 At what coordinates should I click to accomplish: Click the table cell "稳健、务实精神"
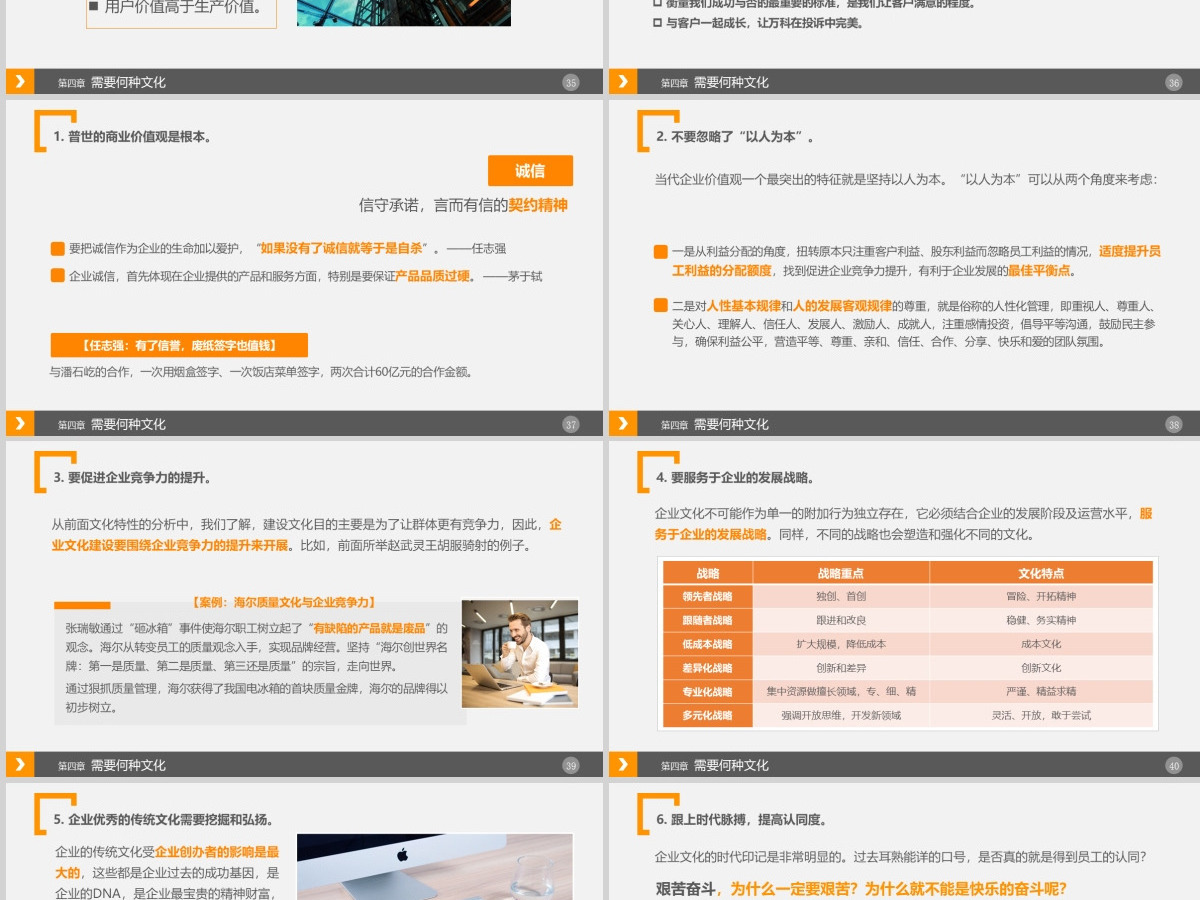(1041, 620)
